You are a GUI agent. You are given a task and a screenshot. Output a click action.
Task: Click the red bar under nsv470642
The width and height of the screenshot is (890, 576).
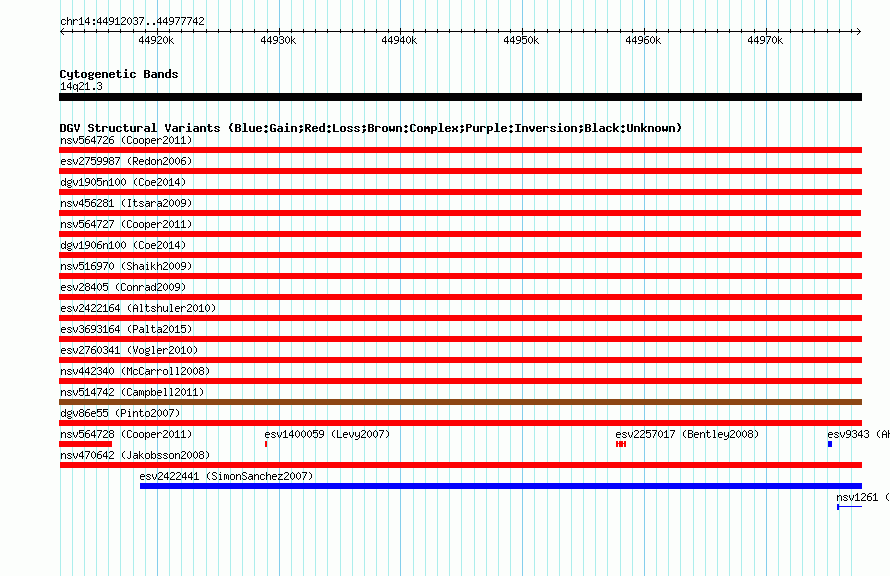coord(460,465)
